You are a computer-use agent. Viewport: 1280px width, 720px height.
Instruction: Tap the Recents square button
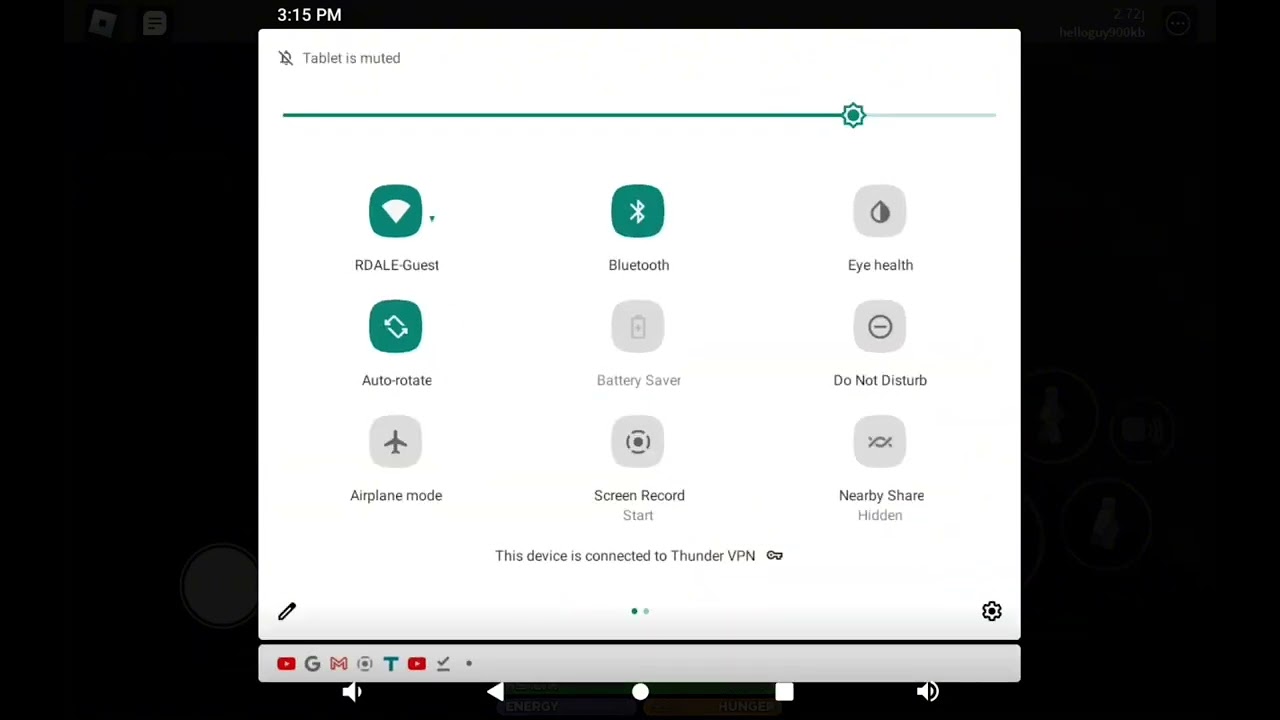pos(784,692)
